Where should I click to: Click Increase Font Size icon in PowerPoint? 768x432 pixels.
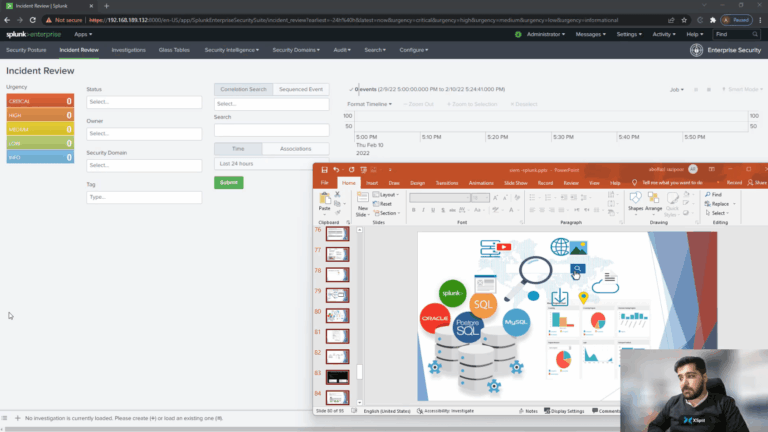(496, 197)
